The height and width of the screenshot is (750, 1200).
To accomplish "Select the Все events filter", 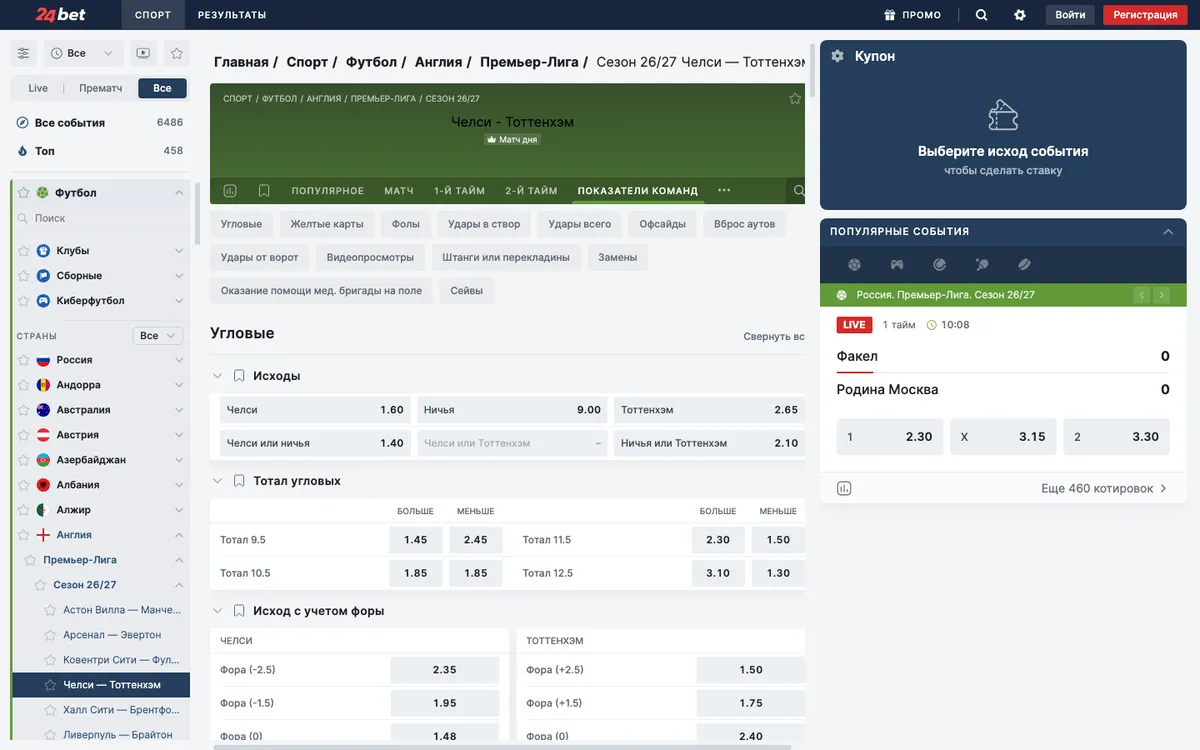I will pyautogui.click(x=162, y=88).
